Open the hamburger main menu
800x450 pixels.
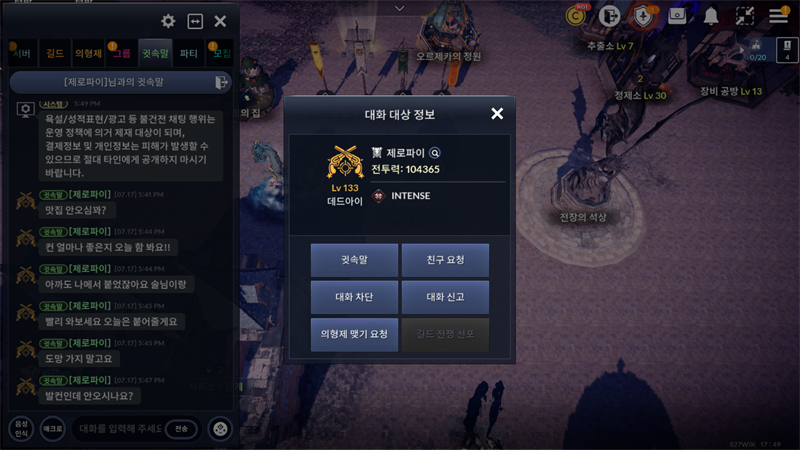point(779,16)
